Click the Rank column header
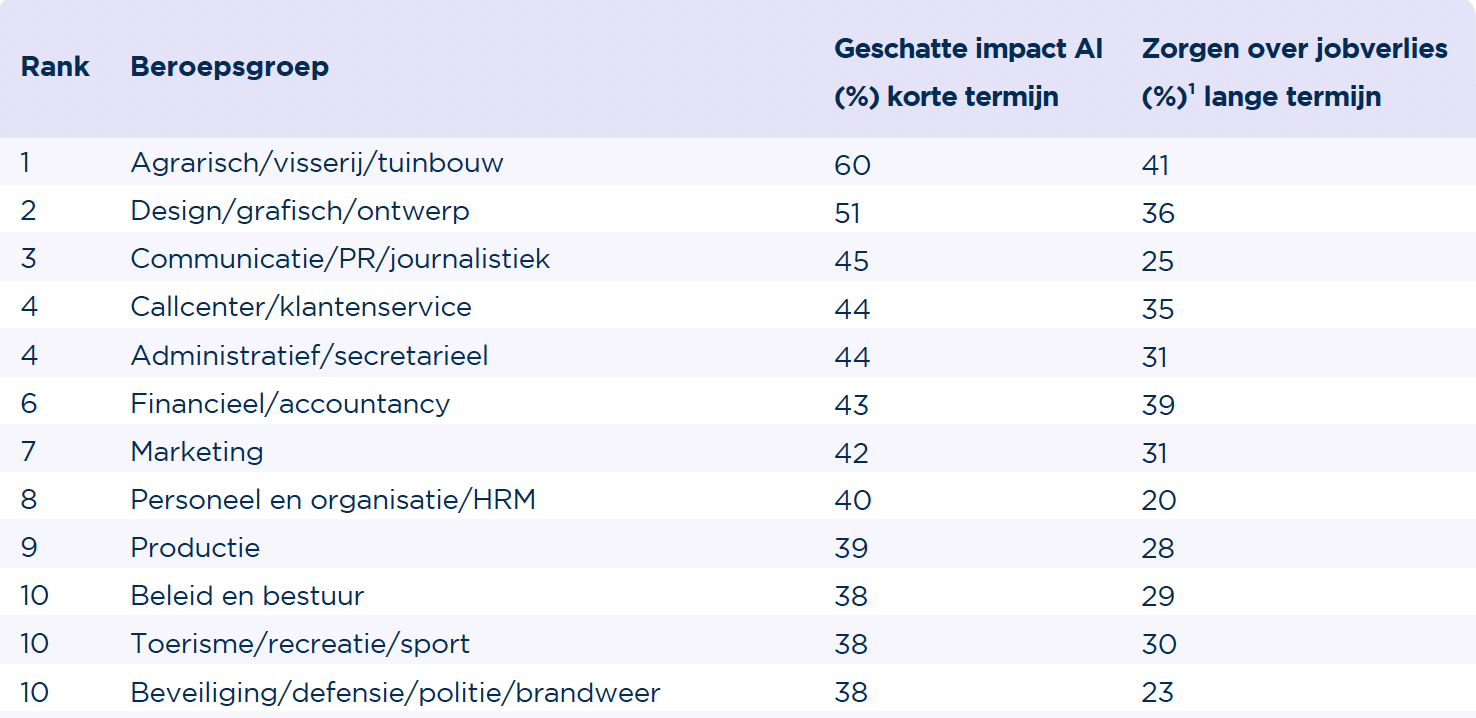The height and width of the screenshot is (718, 1476). pyautogui.click(x=55, y=67)
